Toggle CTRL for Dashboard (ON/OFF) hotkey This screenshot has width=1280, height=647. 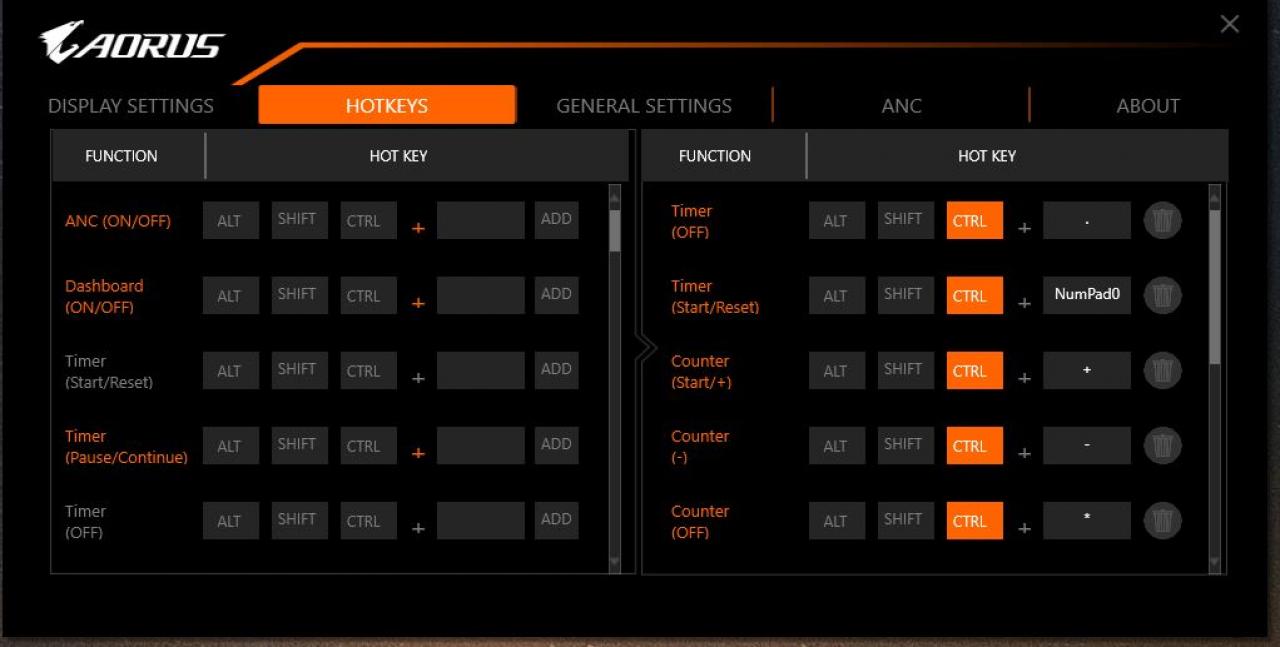tap(368, 296)
